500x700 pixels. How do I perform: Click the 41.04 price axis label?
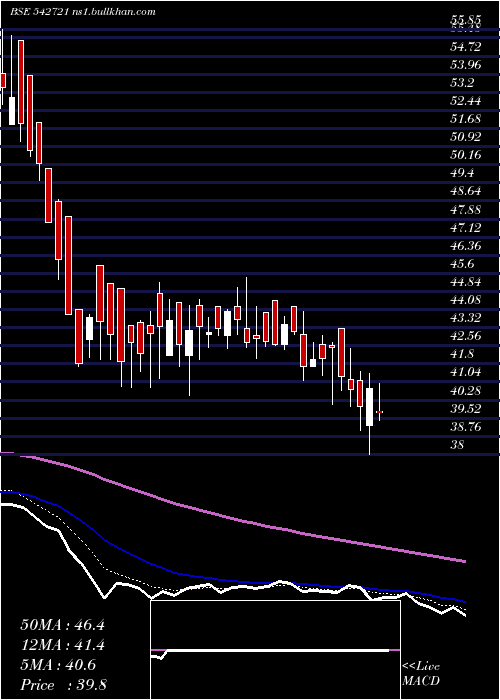click(466, 372)
